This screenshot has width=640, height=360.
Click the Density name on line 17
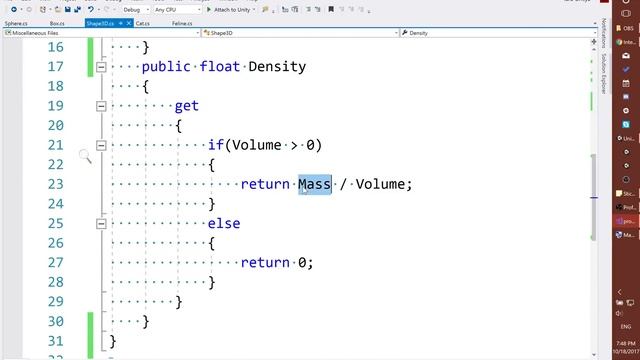pos(277,67)
